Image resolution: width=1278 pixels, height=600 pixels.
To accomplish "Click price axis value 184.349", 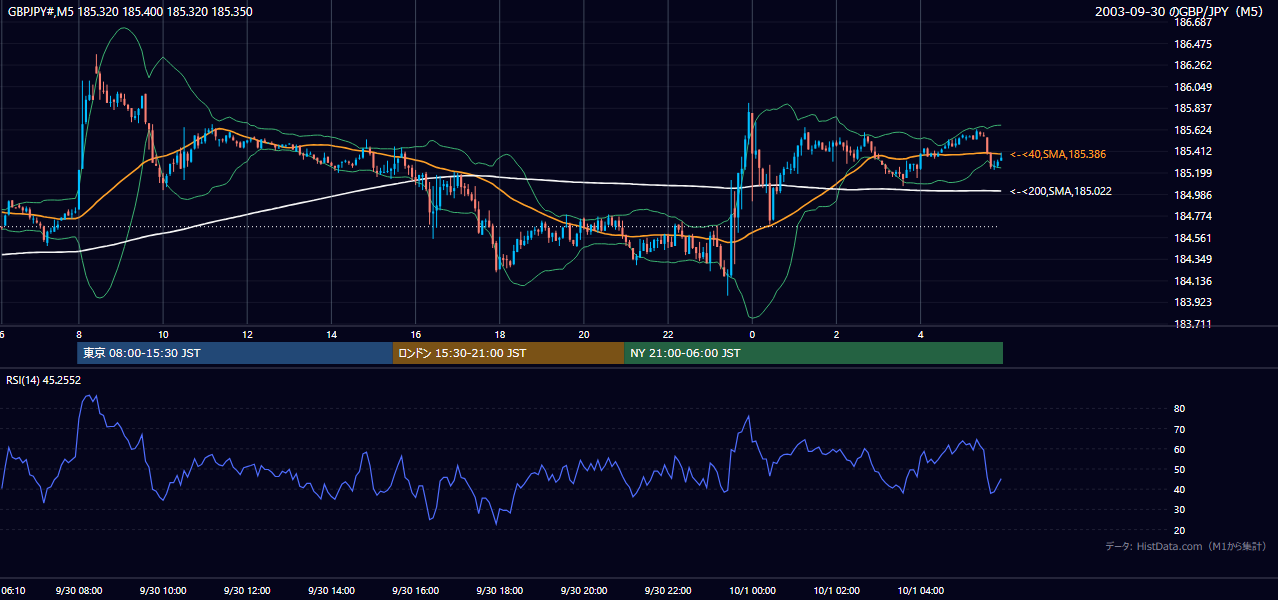I will tap(1195, 259).
